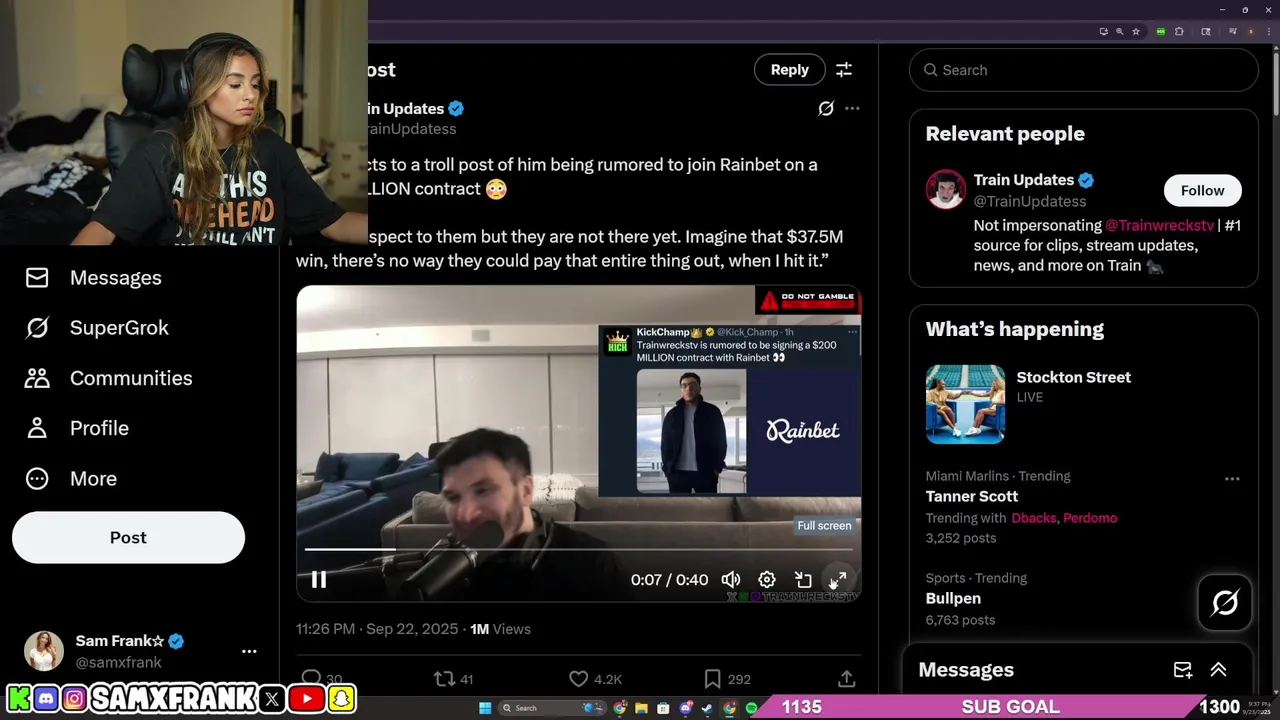Click browser zoom magnifier icon
Image resolution: width=1280 pixels, height=720 pixels.
point(1120,31)
